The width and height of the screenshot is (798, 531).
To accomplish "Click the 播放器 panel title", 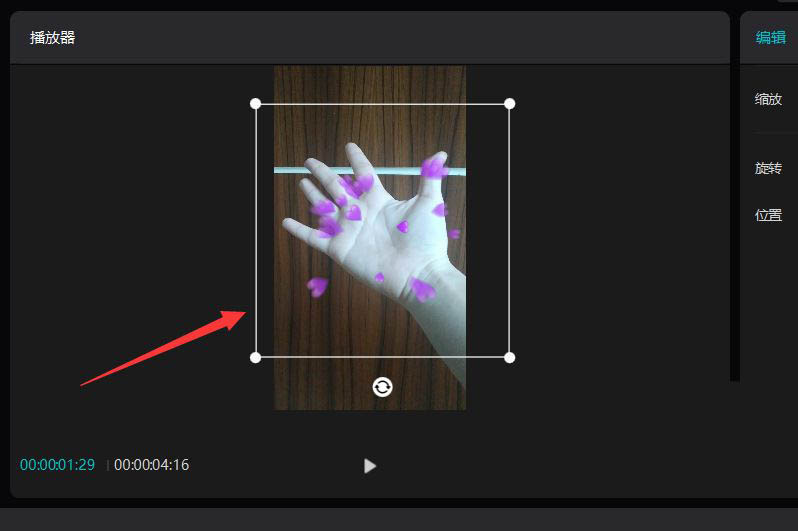I will [x=52, y=37].
